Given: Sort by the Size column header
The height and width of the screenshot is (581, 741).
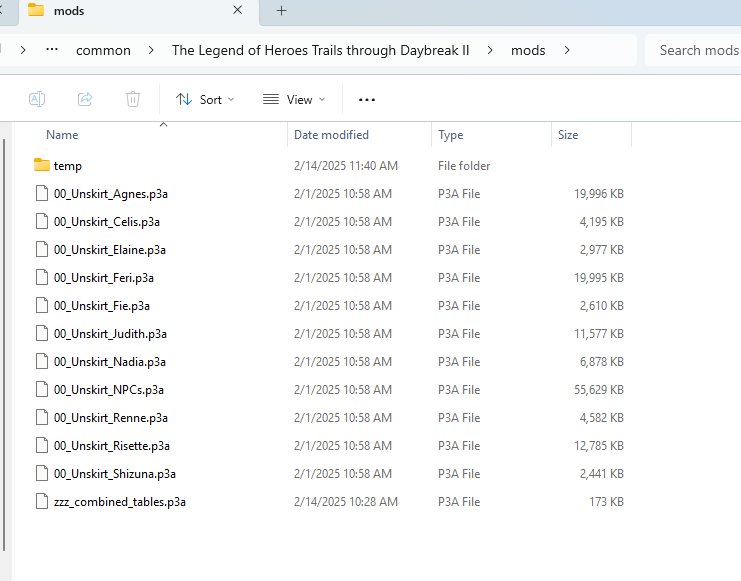Looking at the screenshot, I should tap(568, 135).
